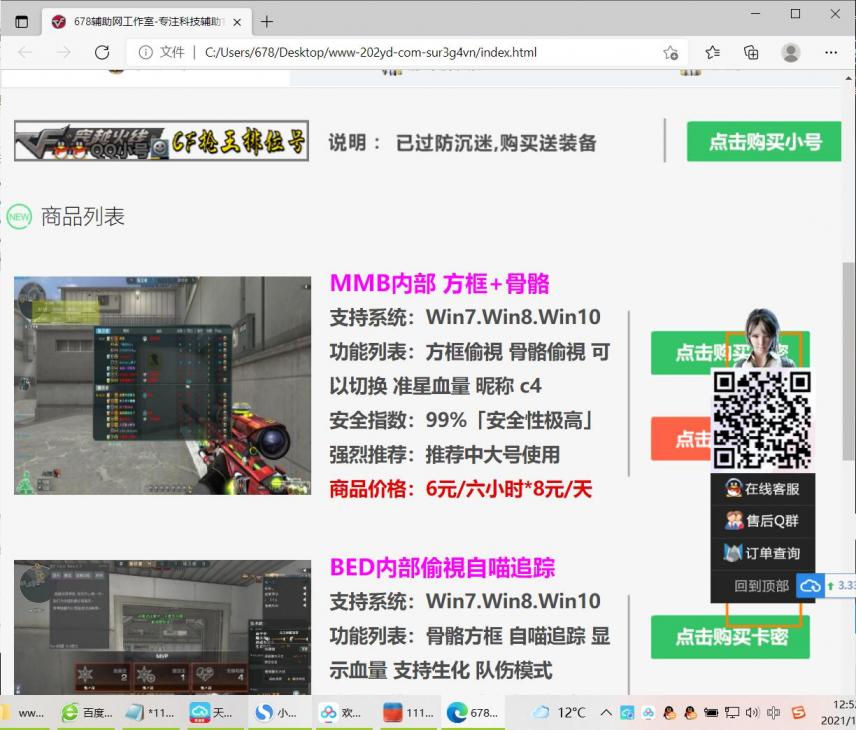Click the blue cloud upload icon near 回到顶部
The image size is (856, 730).
(809, 585)
